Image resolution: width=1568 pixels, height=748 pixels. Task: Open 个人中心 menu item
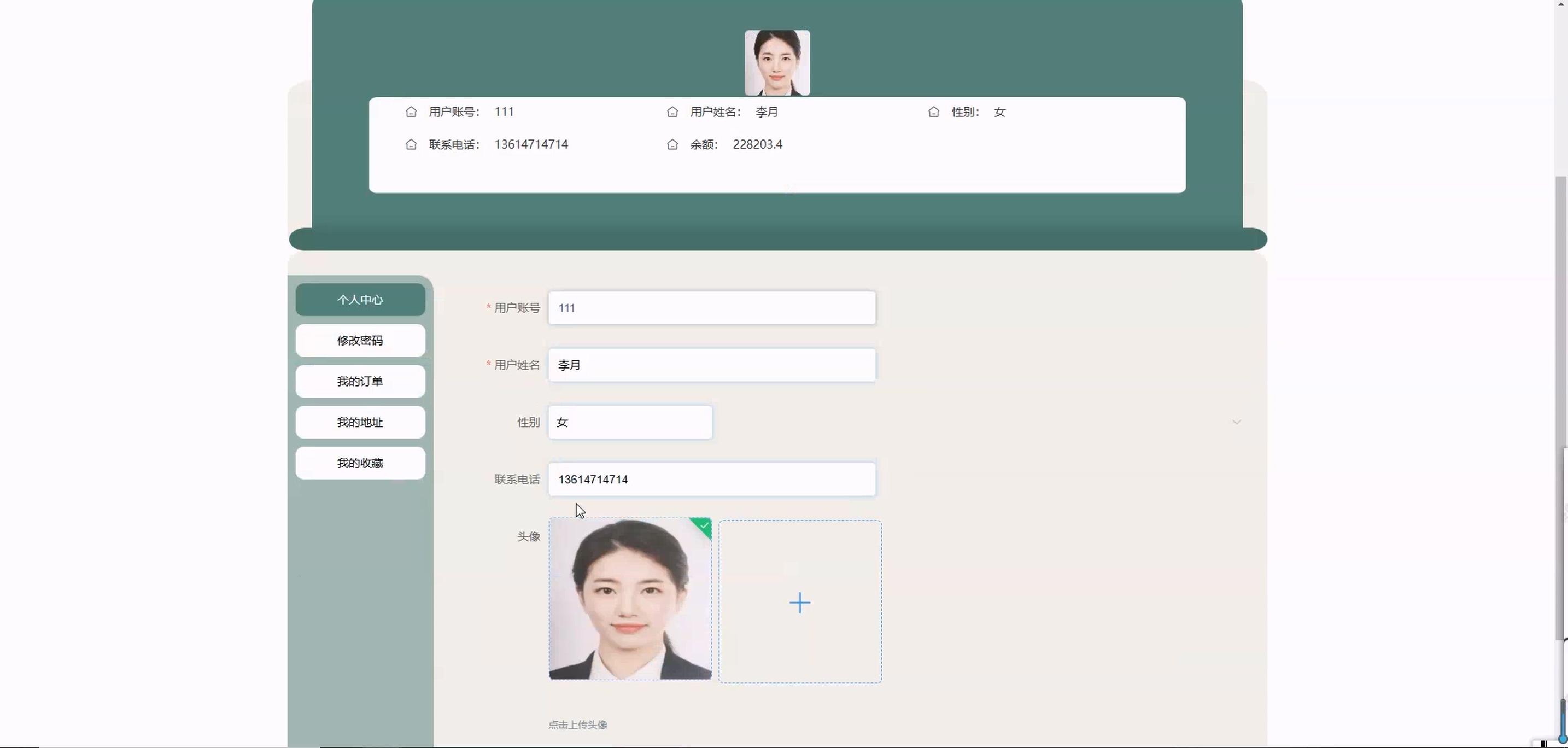pos(360,300)
